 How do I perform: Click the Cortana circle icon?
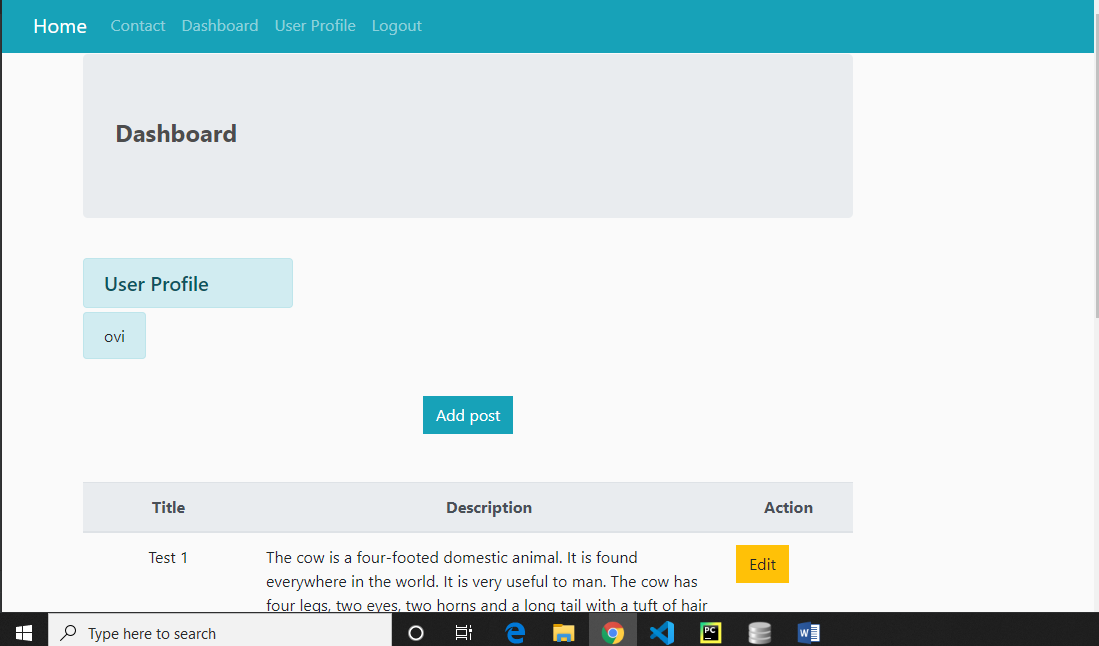click(416, 632)
